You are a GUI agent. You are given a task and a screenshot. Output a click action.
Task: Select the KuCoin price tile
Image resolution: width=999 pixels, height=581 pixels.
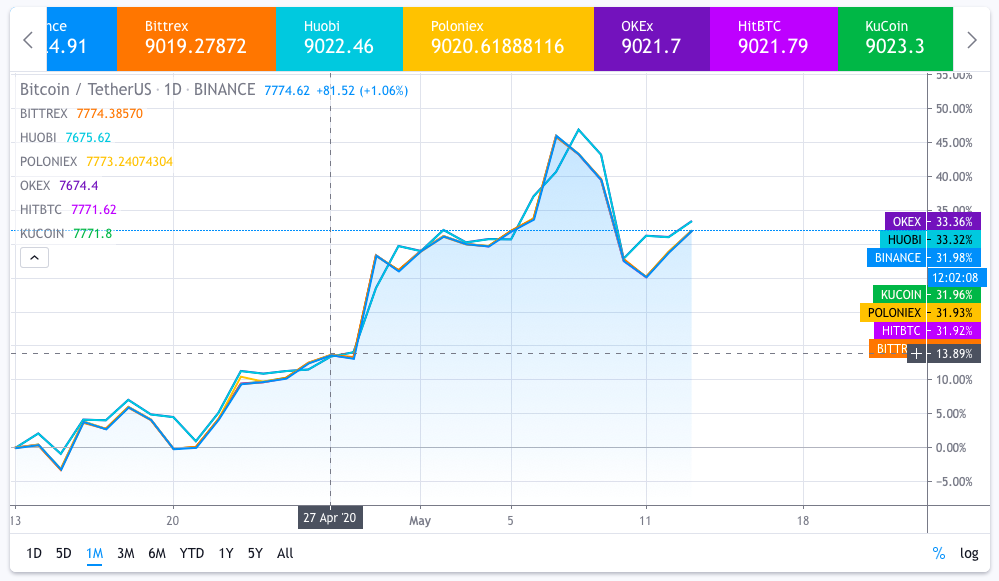[895, 39]
